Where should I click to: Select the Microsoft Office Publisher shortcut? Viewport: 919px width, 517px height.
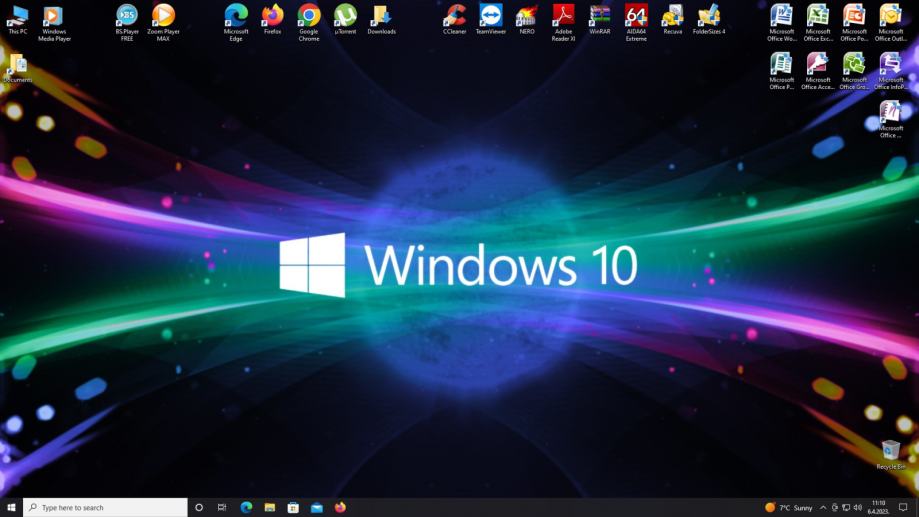[781, 72]
